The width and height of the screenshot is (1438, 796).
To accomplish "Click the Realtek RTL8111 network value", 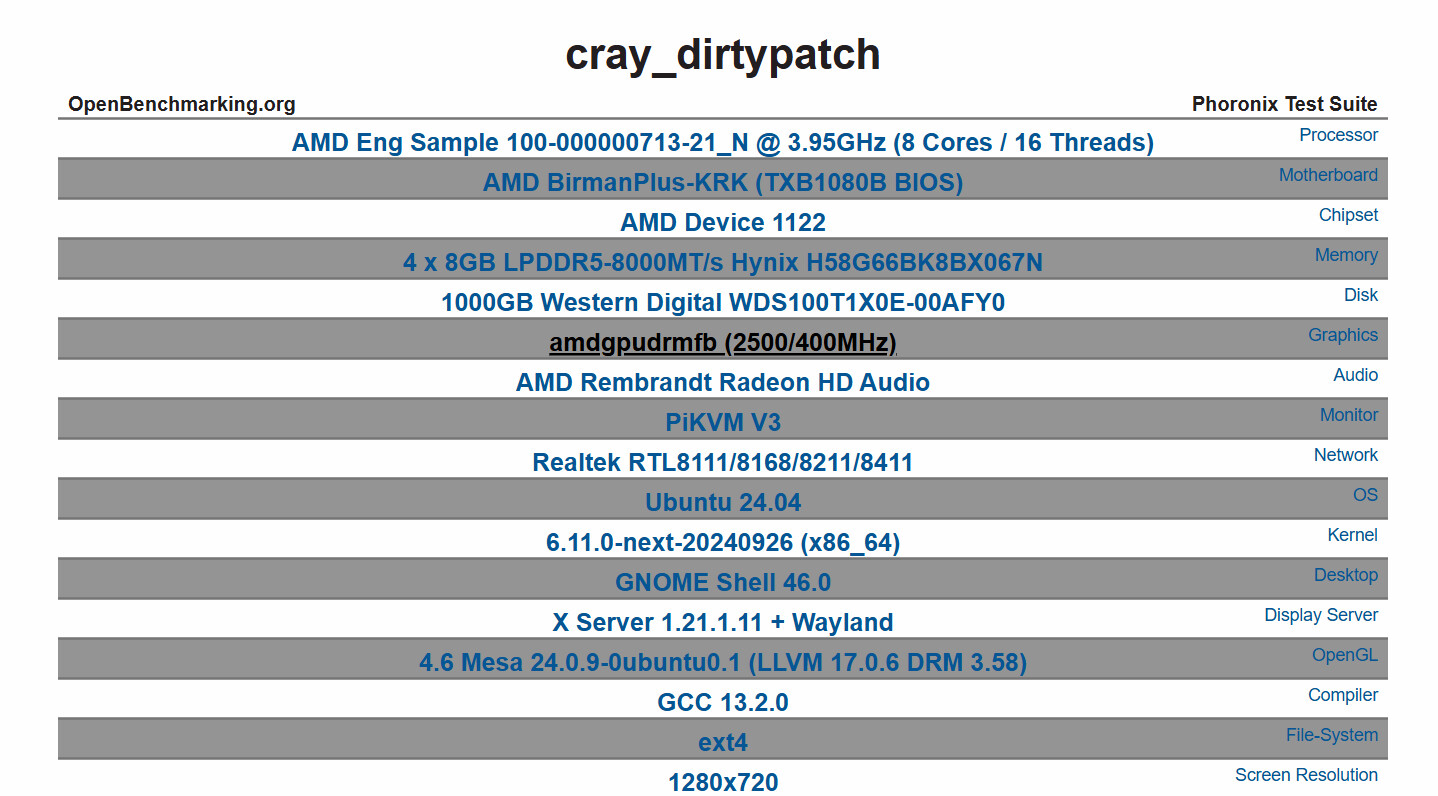I will (x=723, y=463).
